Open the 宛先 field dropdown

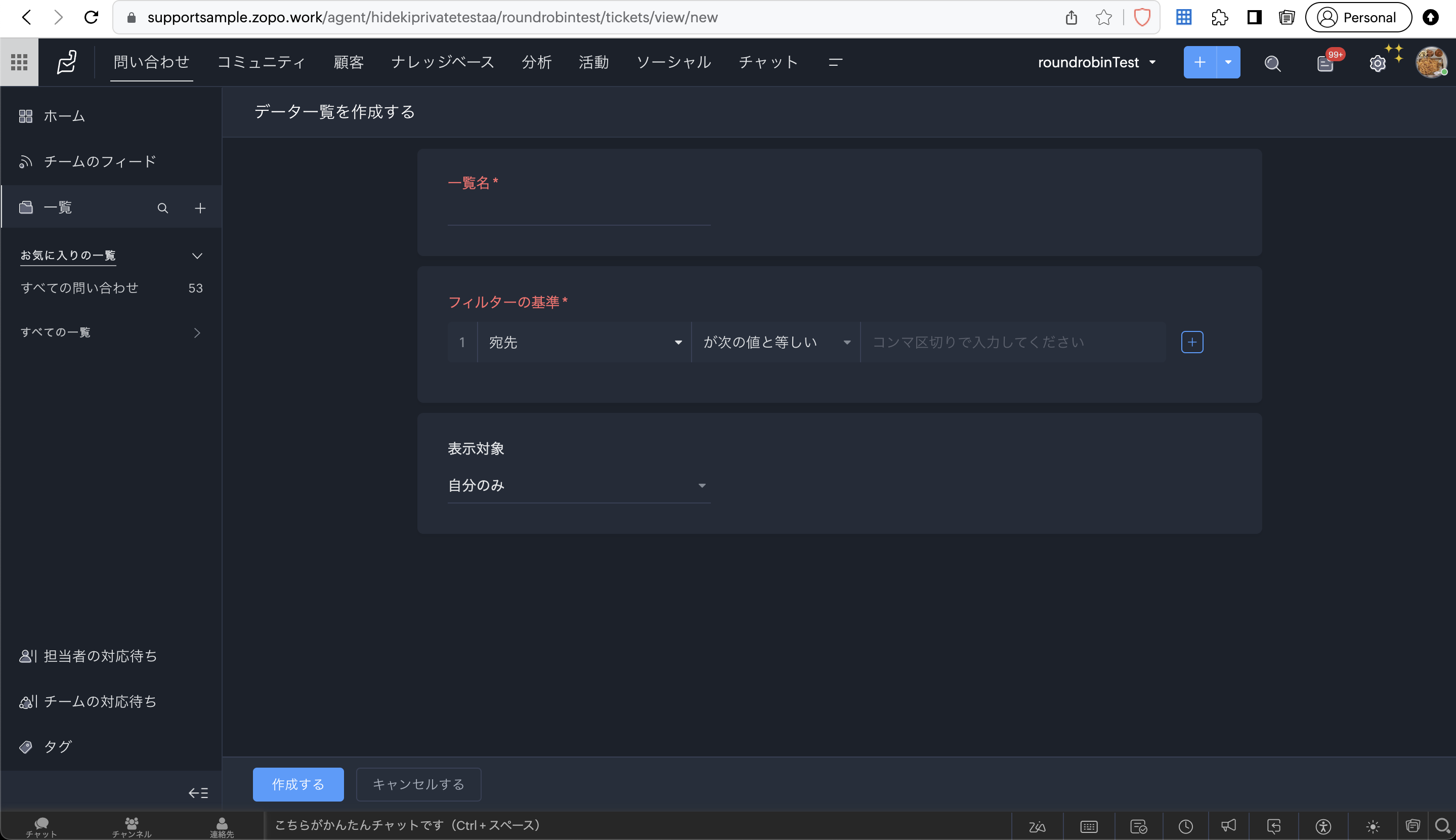[584, 342]
